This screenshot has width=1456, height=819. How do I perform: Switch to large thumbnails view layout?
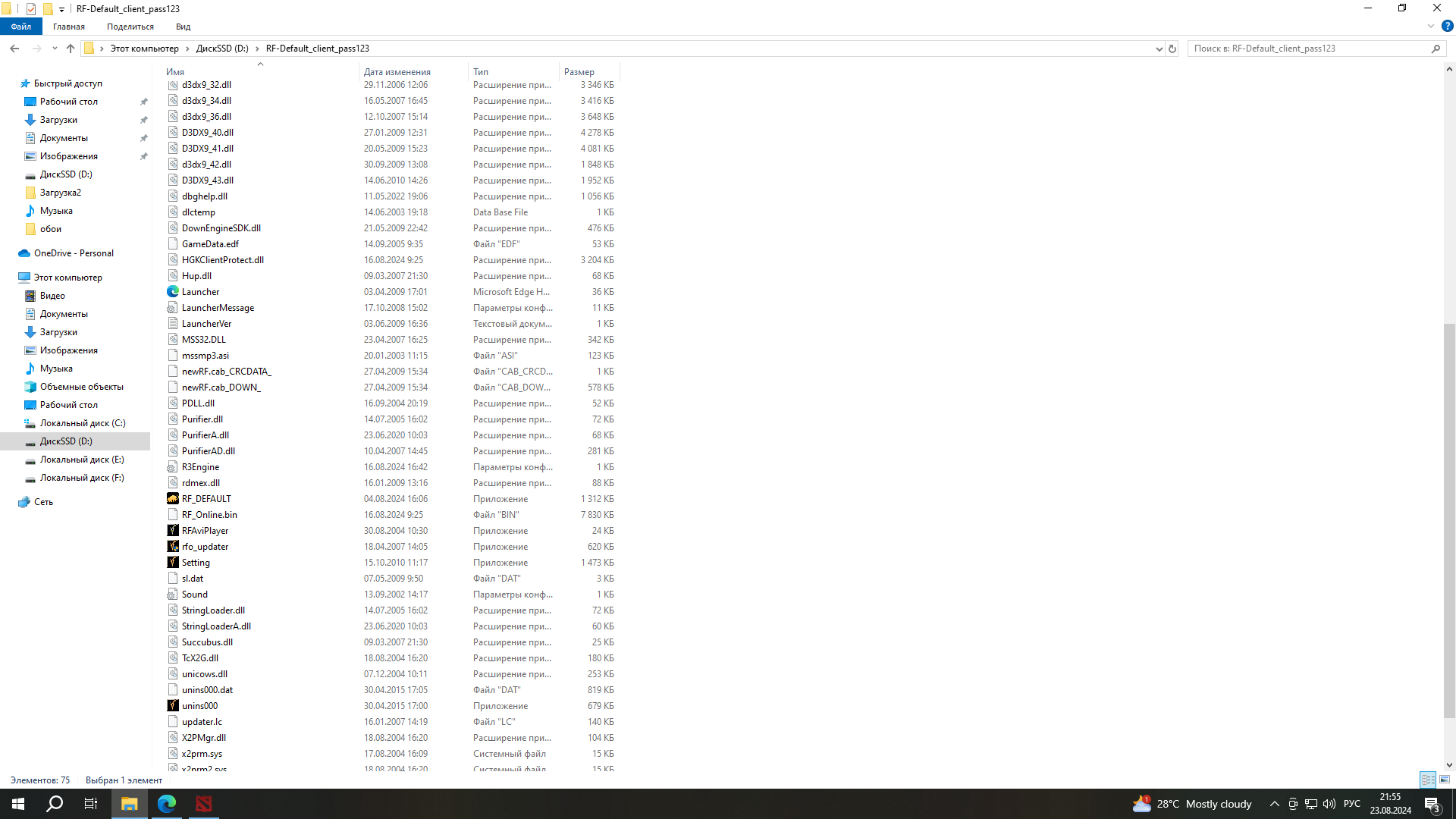click(x=1445, y=780)
